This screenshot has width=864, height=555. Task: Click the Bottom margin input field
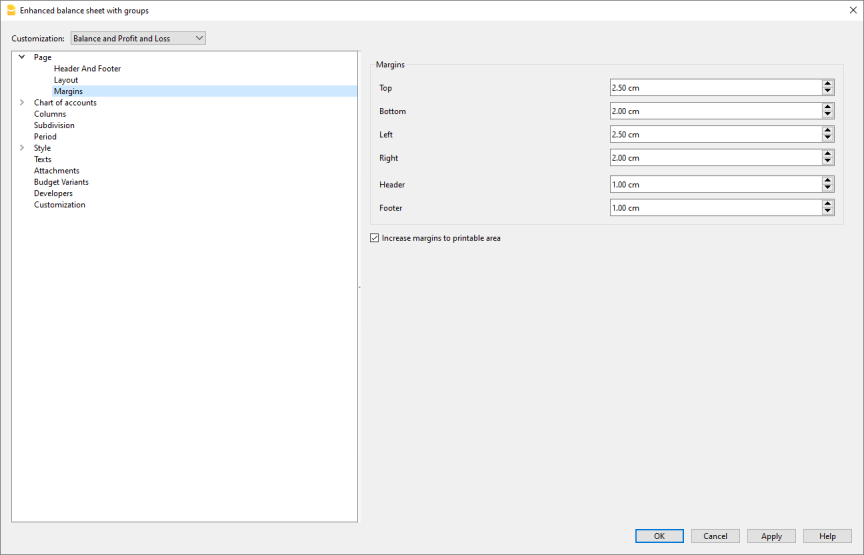716,111
